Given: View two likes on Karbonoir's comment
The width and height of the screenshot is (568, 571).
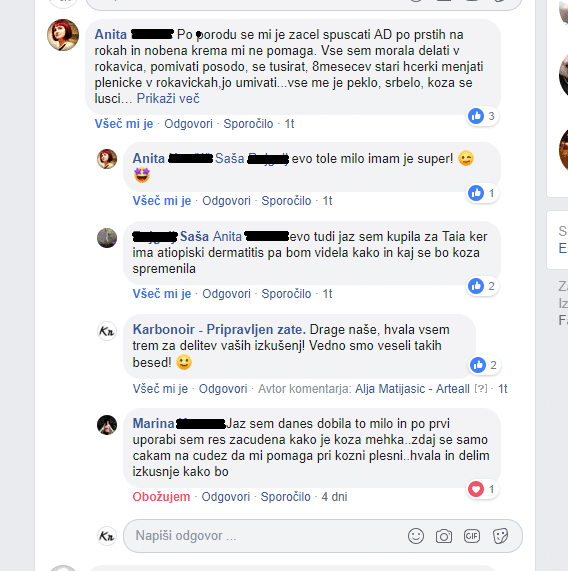Looking at the screenshot, I should [485, 365].
